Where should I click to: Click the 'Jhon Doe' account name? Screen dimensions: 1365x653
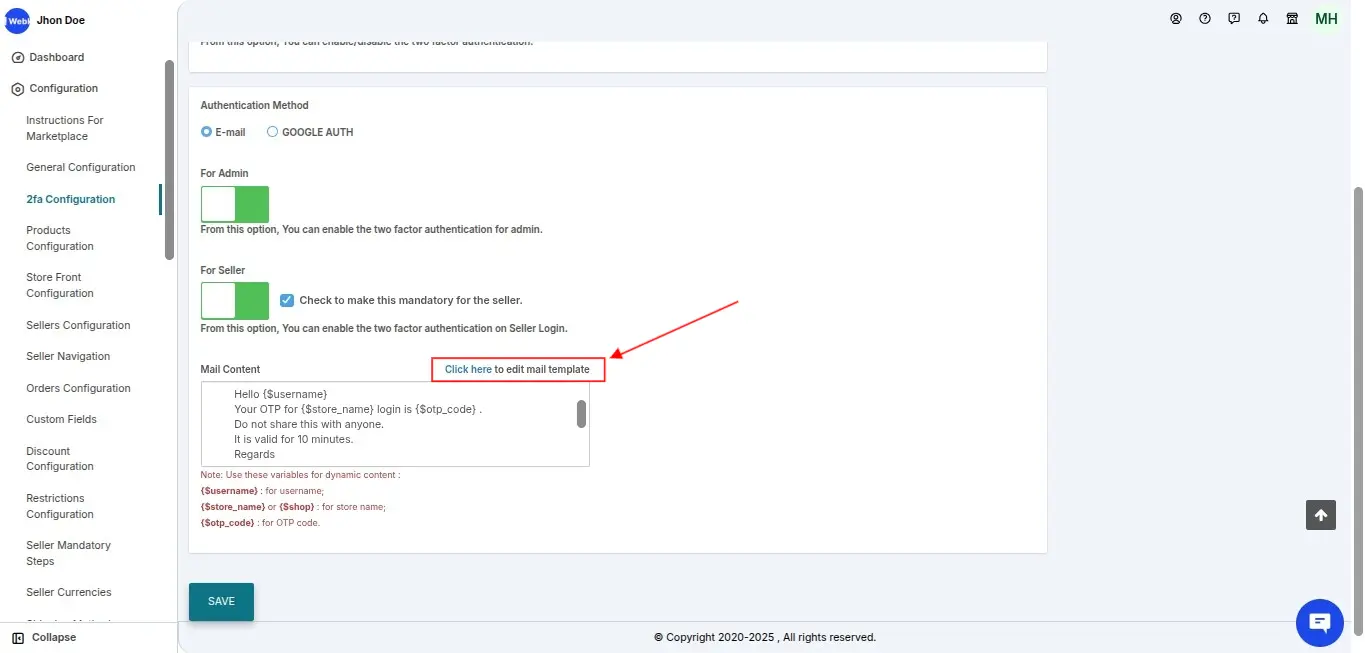click(x=61, y=20)
